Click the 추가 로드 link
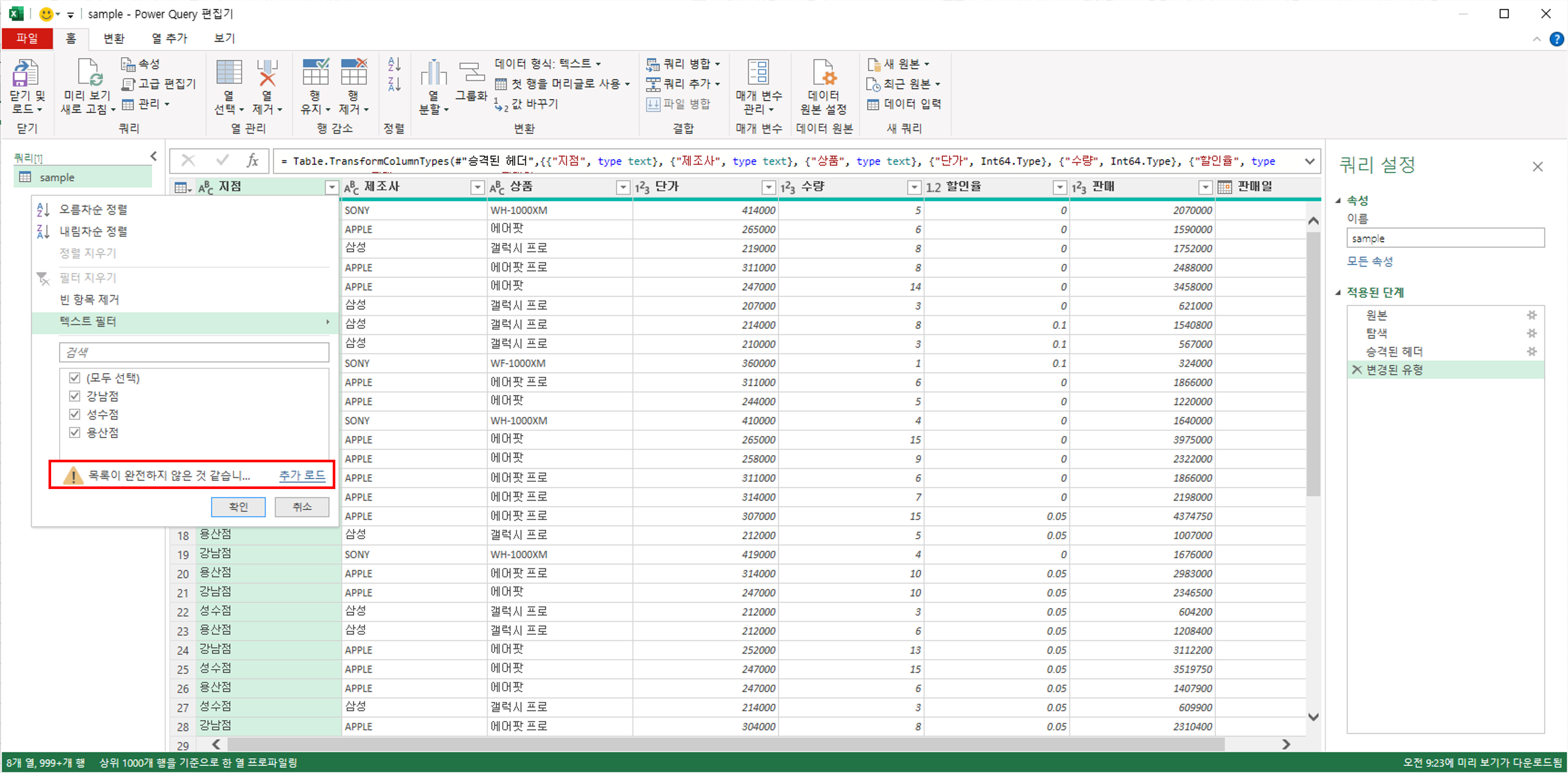 [x=302, y=476]
